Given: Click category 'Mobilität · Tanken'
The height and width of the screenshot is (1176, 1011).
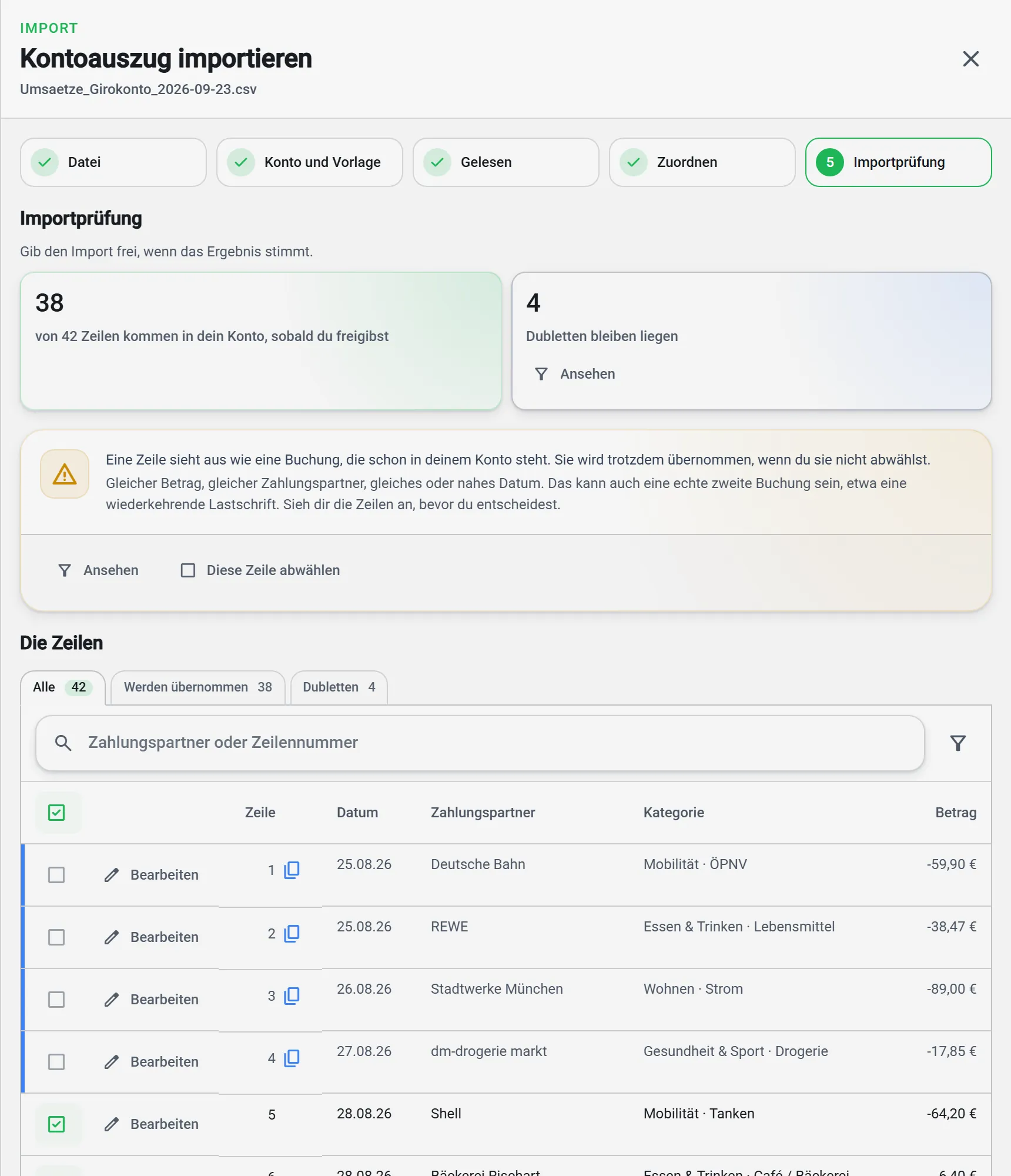Looking at the screenshot, I should pyautogui.click(x=699, y=1114).
